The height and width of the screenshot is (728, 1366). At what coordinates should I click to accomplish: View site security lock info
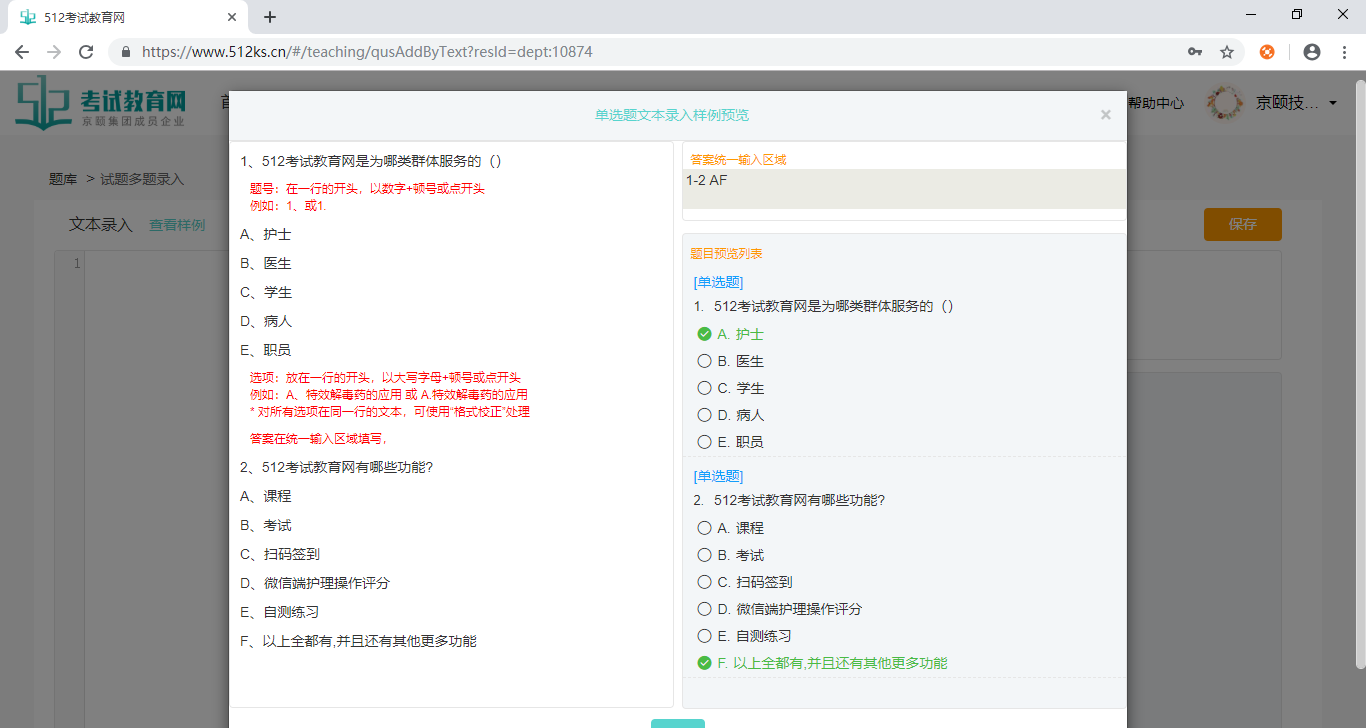click(x=126, y=52)
